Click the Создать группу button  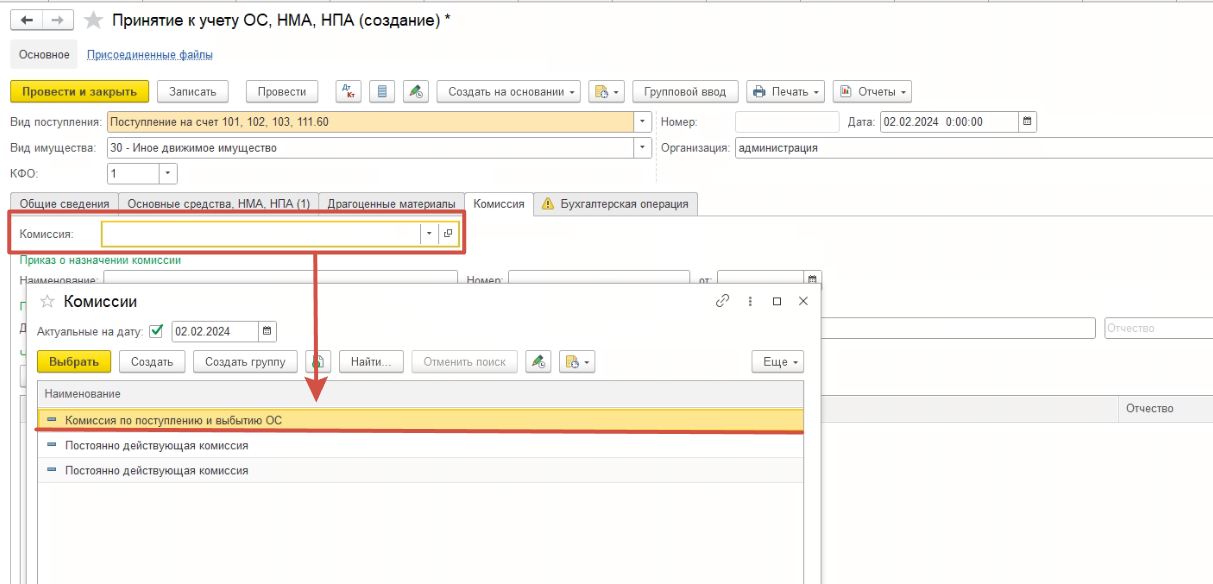[245, 362]
